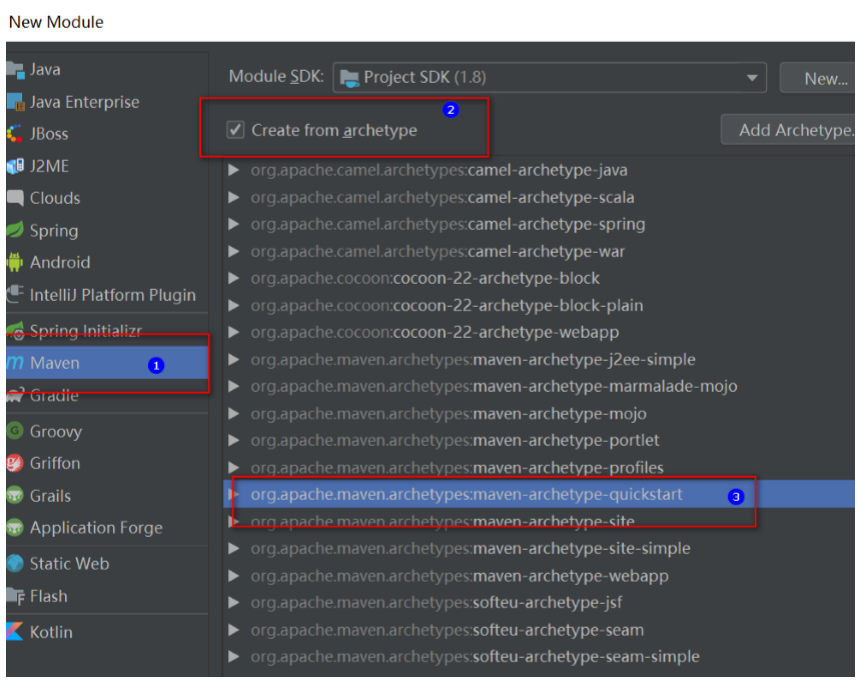Select softeu-archetype-seam archetype
The height and width of the screenshot is (682, 861).
tap(539, 630)
